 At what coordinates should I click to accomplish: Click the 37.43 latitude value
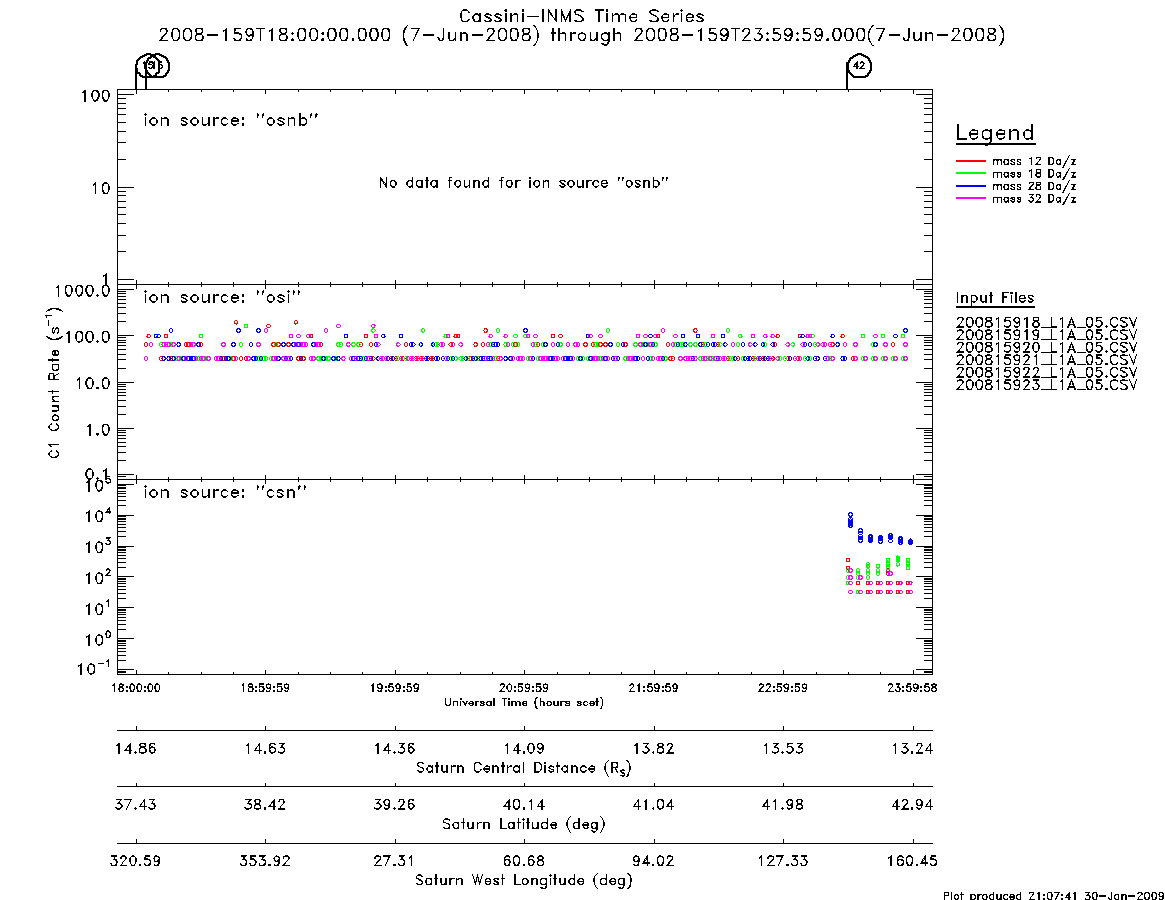pyautogui.click(x=136, y=805)
